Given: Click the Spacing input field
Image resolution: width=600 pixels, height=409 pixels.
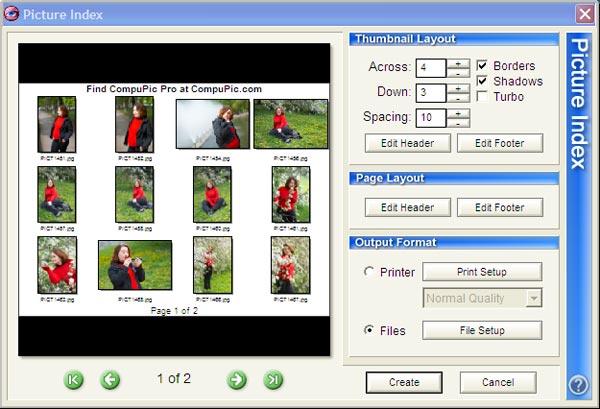Looking at the screenshot, I should click(431, 118).
